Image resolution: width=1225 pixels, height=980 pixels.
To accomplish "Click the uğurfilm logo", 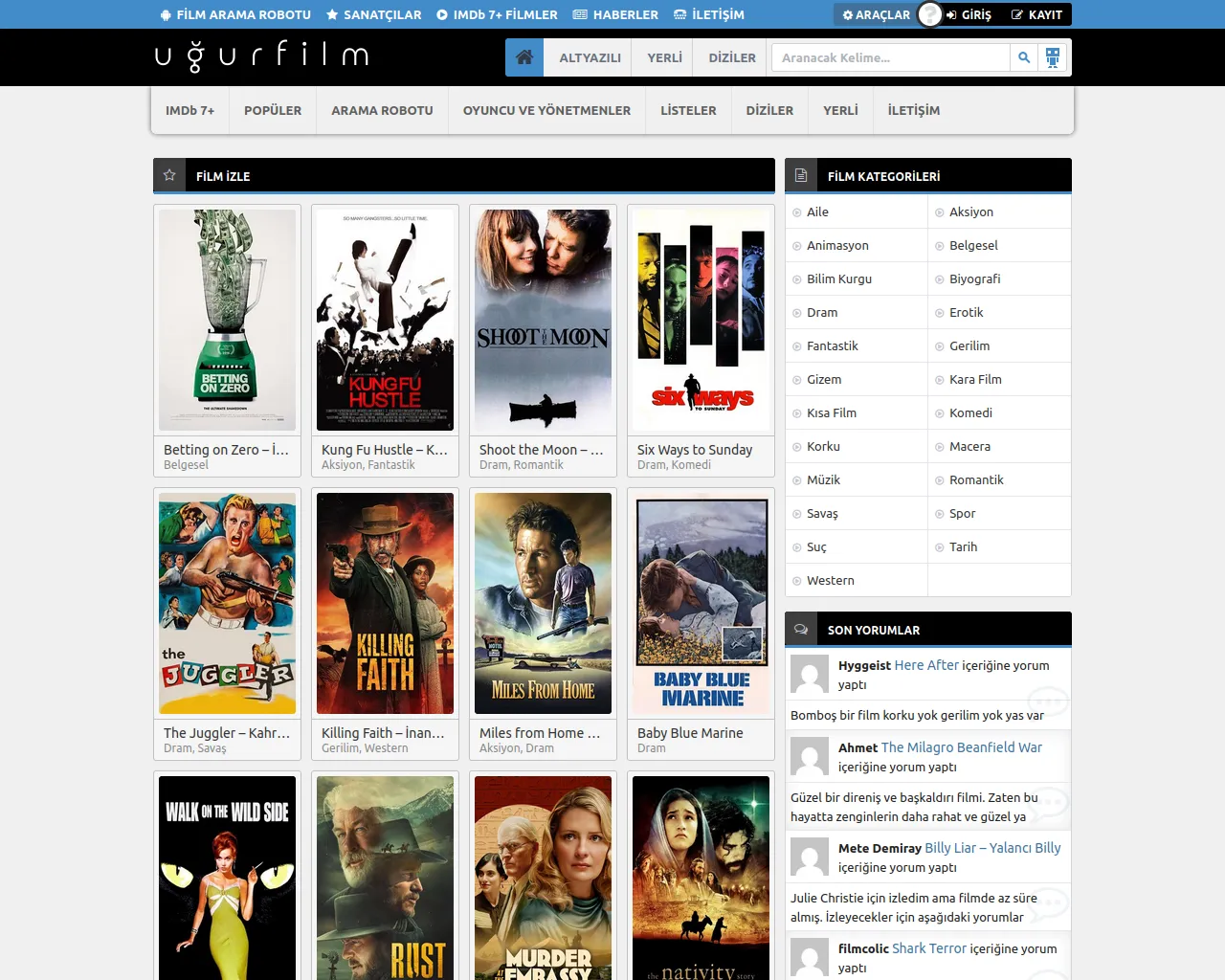I will (x=261, y=56).
